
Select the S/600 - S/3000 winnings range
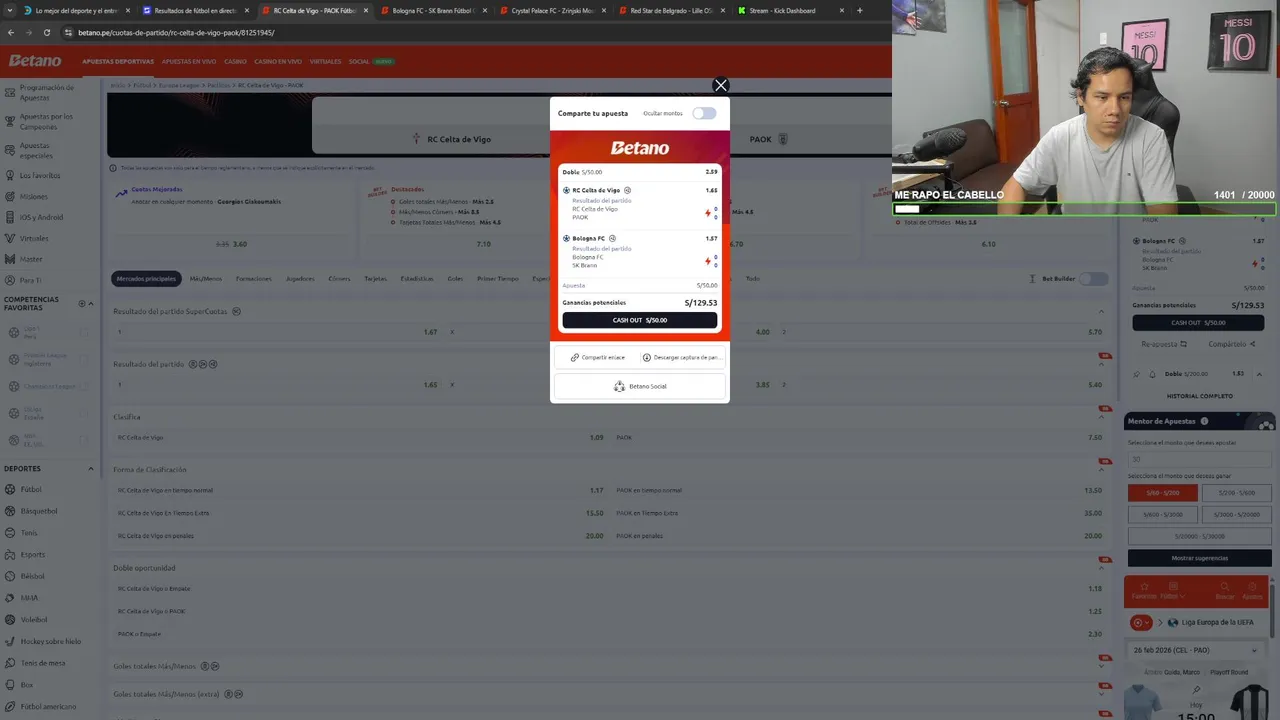pyautogui.click(x=1162, y=514)
